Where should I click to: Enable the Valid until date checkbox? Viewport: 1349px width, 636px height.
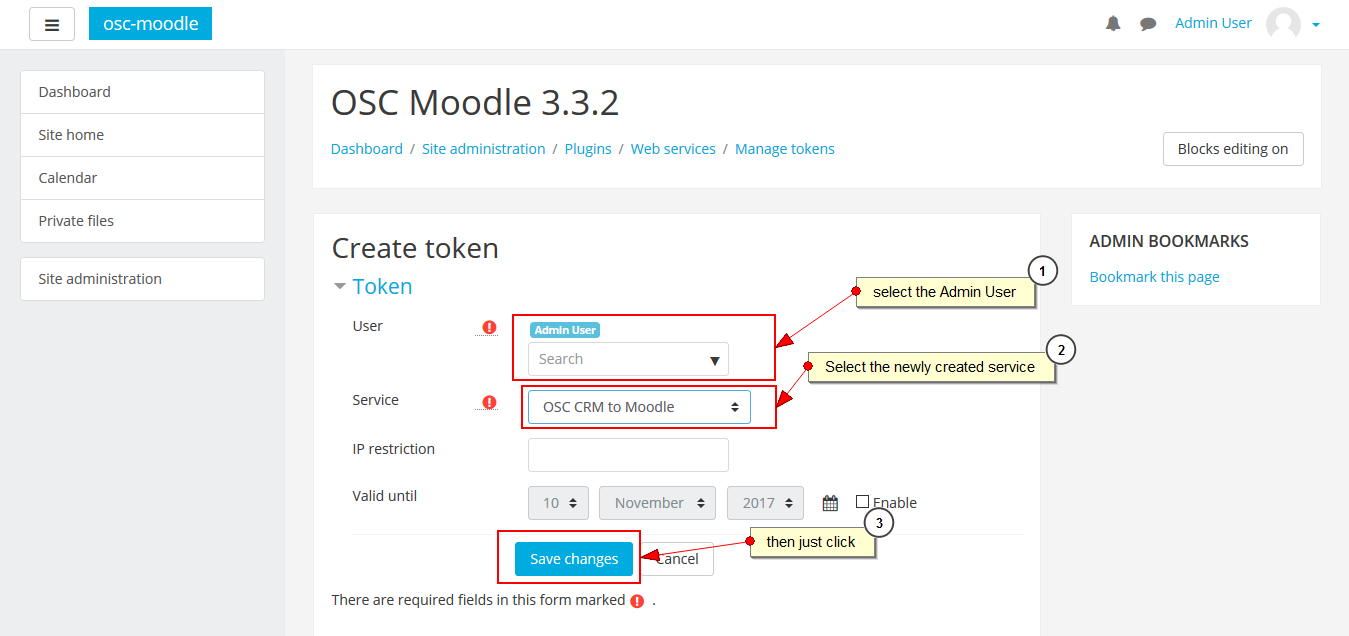click(862, 502)
